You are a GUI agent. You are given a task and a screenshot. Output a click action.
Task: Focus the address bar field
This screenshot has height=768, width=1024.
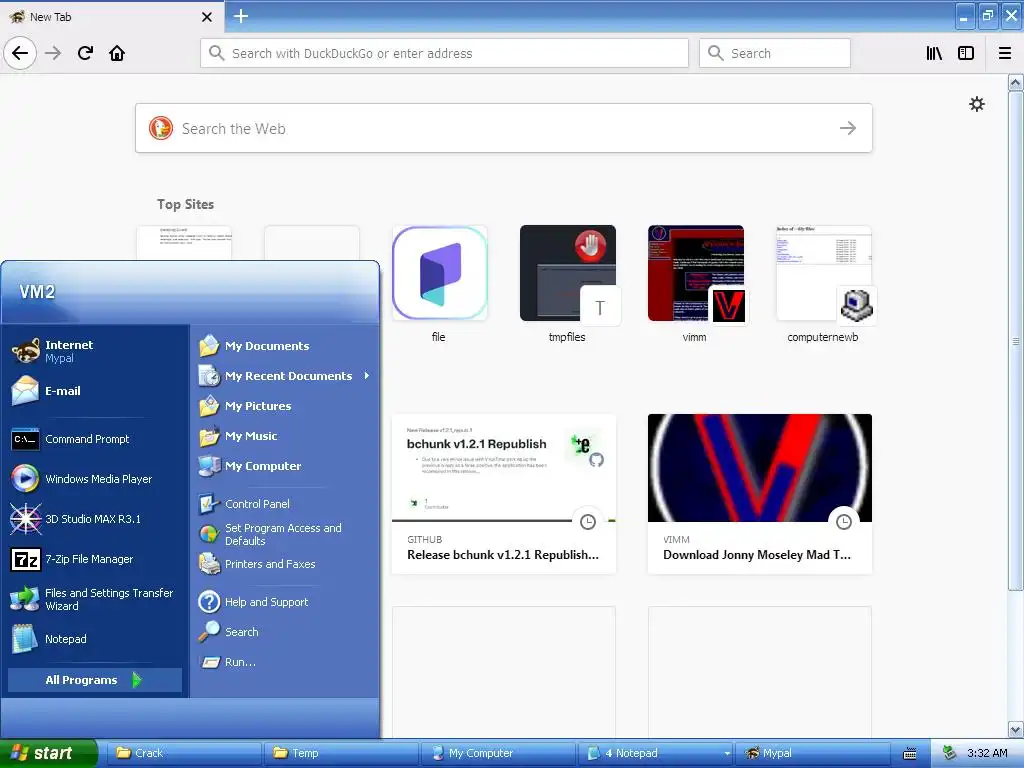(x=444, y=53)
